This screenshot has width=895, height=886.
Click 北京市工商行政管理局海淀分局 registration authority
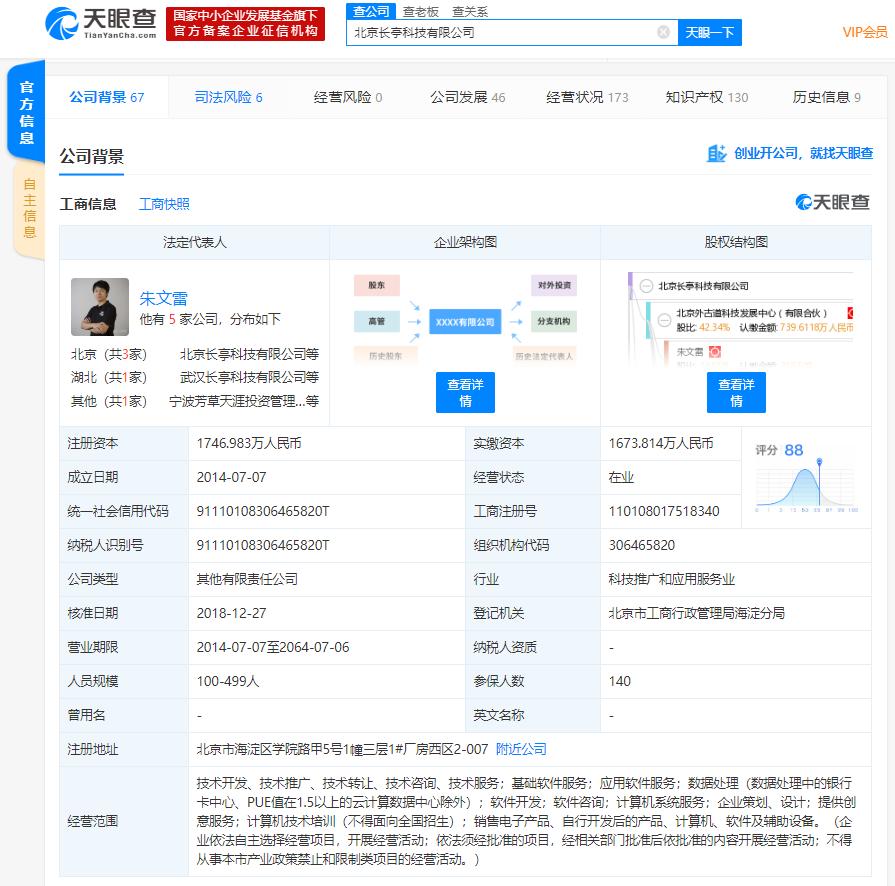[x=696, y=613]
